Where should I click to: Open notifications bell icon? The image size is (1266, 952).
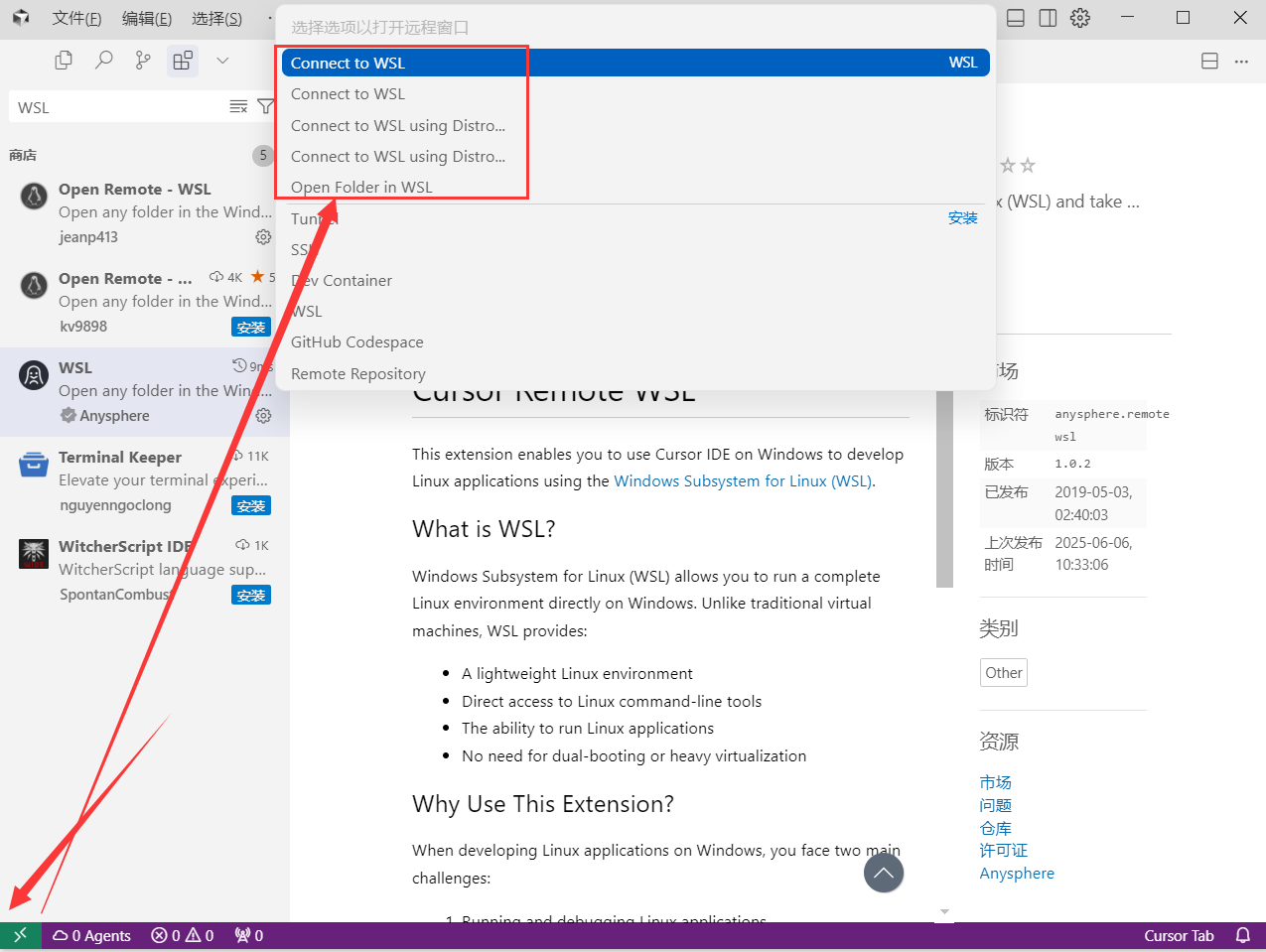point(1242,935)
